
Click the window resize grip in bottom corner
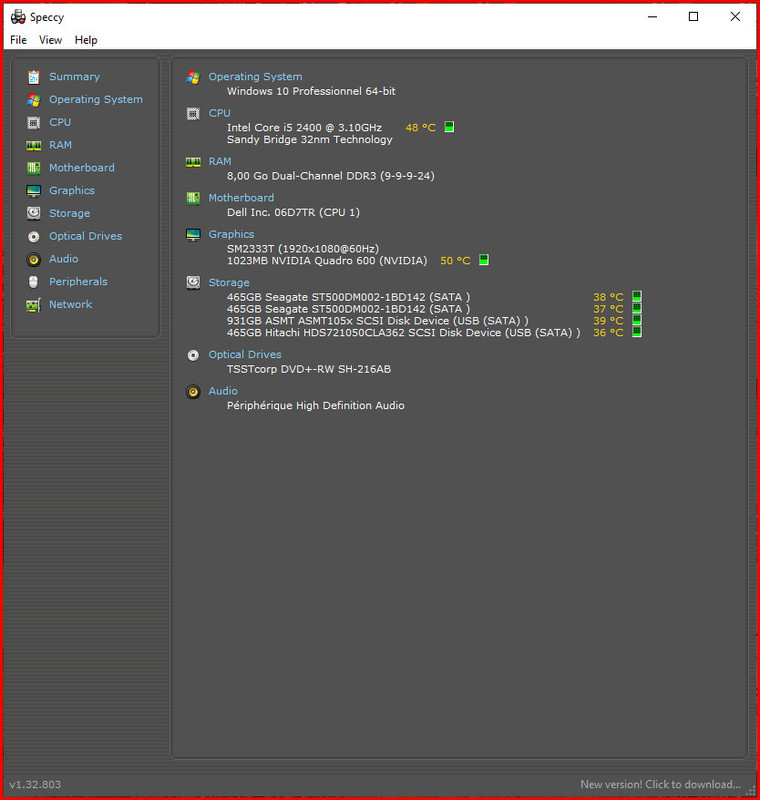(x=751, y=790)
